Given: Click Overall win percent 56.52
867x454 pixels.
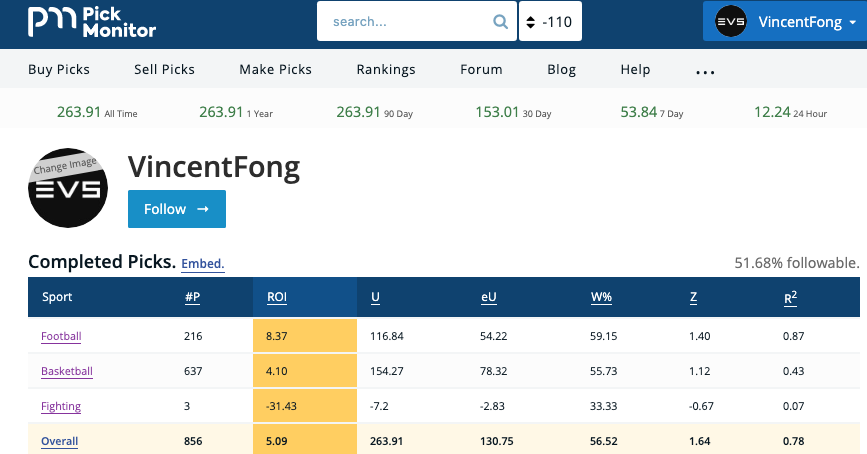Looking at the screenshot, I should click(x=603, y=441).
